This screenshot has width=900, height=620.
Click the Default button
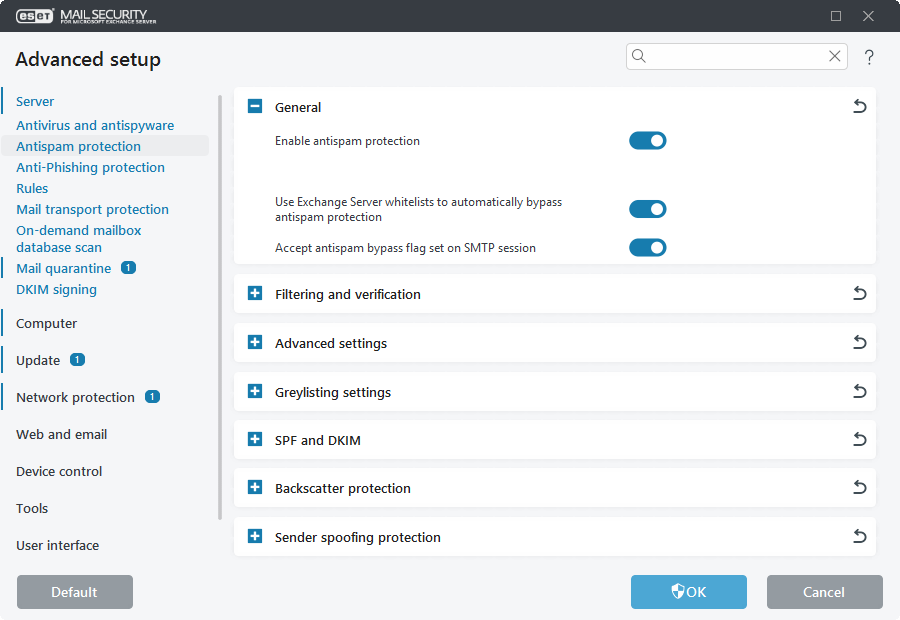click(74, 591)
